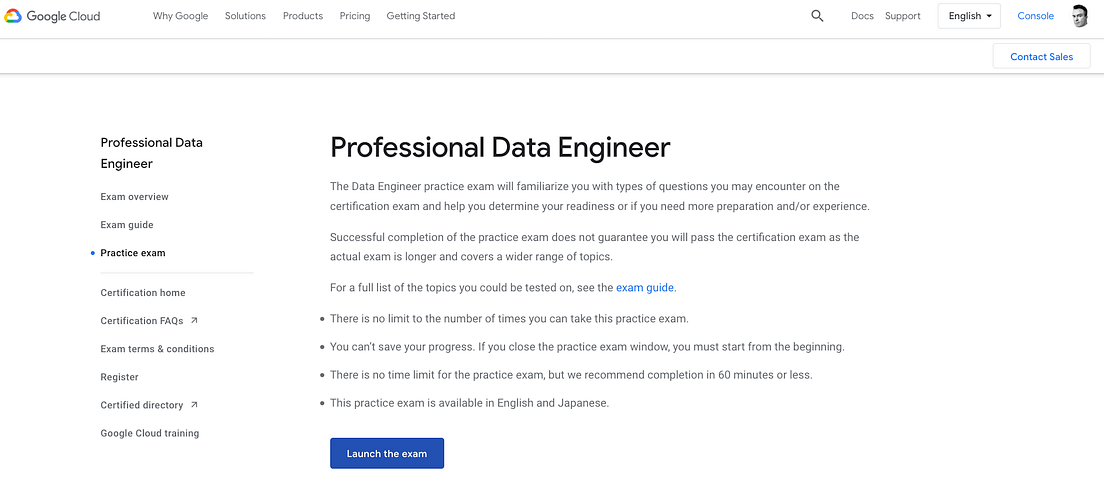Select Exam overview in the sidebar
The width and height of the screenshot is (1104, 502).
(135, 197)
